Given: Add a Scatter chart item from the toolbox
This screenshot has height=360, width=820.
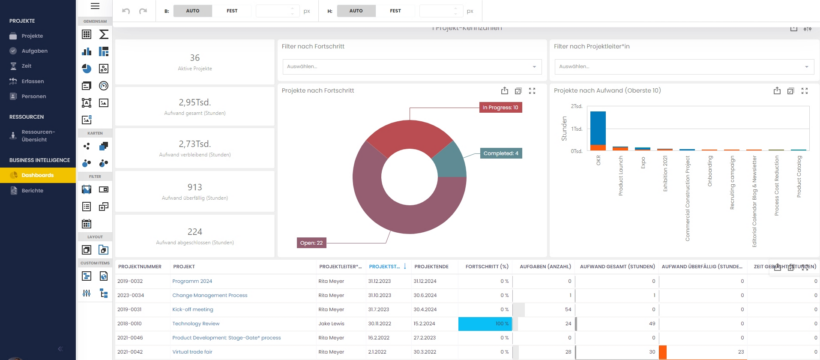Looking at the screenshot, I should [104, 69].
